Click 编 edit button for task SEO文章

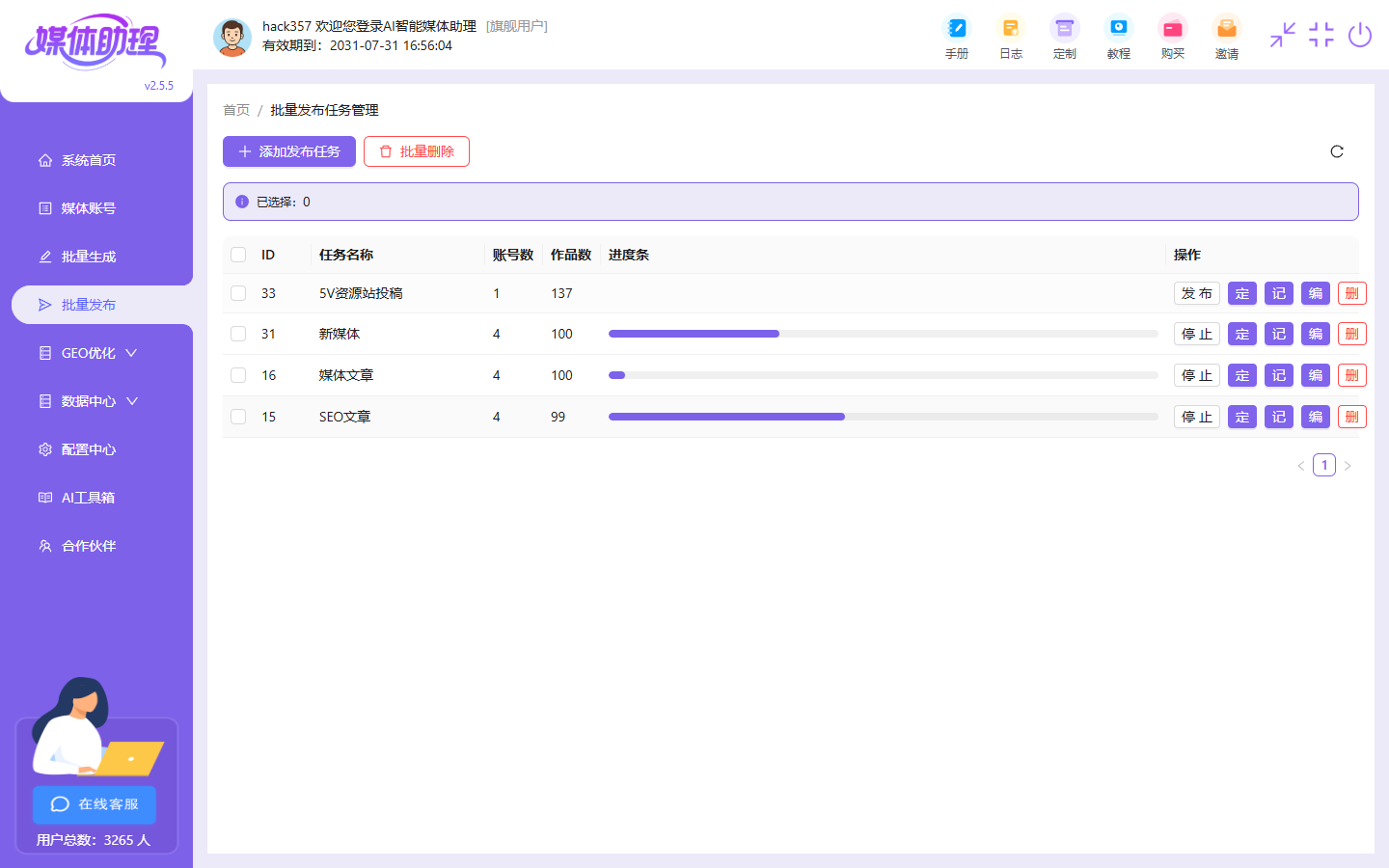coord(1316,417)
